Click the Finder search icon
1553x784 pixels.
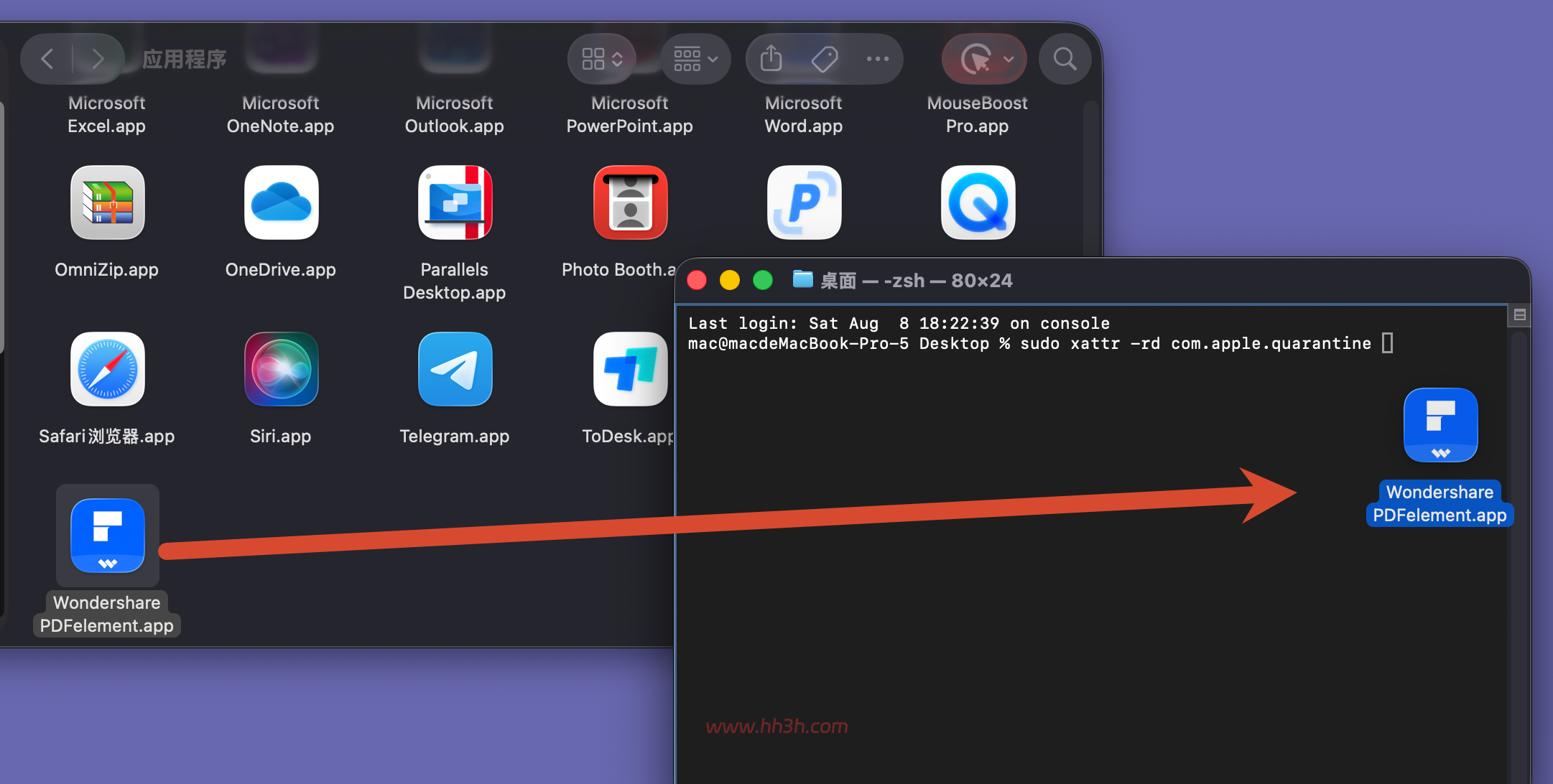tap(1065, 59)
